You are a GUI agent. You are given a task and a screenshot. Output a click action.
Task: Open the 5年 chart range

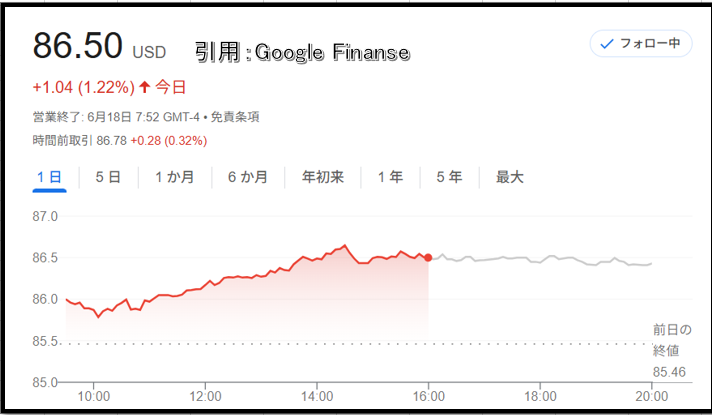tap(450, 177)
